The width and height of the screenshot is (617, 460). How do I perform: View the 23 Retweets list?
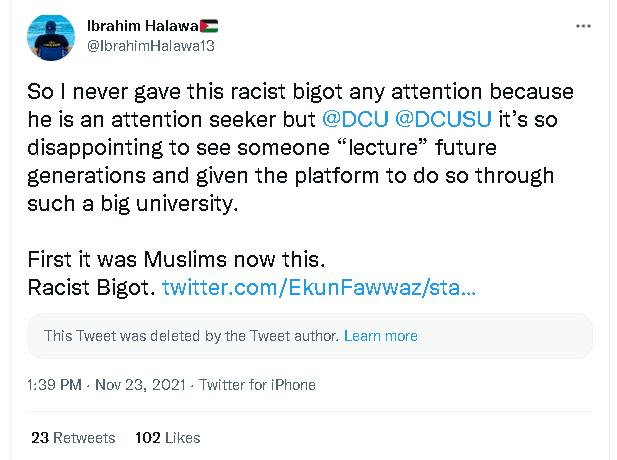coord(73,438)
